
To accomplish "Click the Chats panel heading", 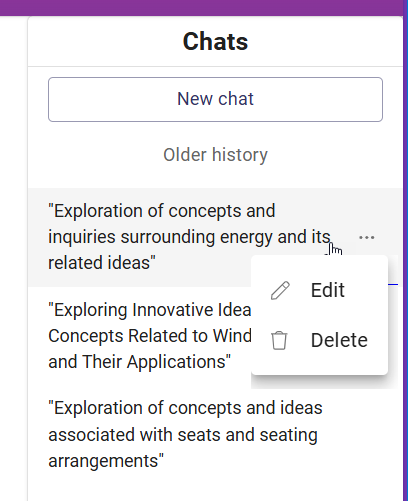I will tap(215, 41).
